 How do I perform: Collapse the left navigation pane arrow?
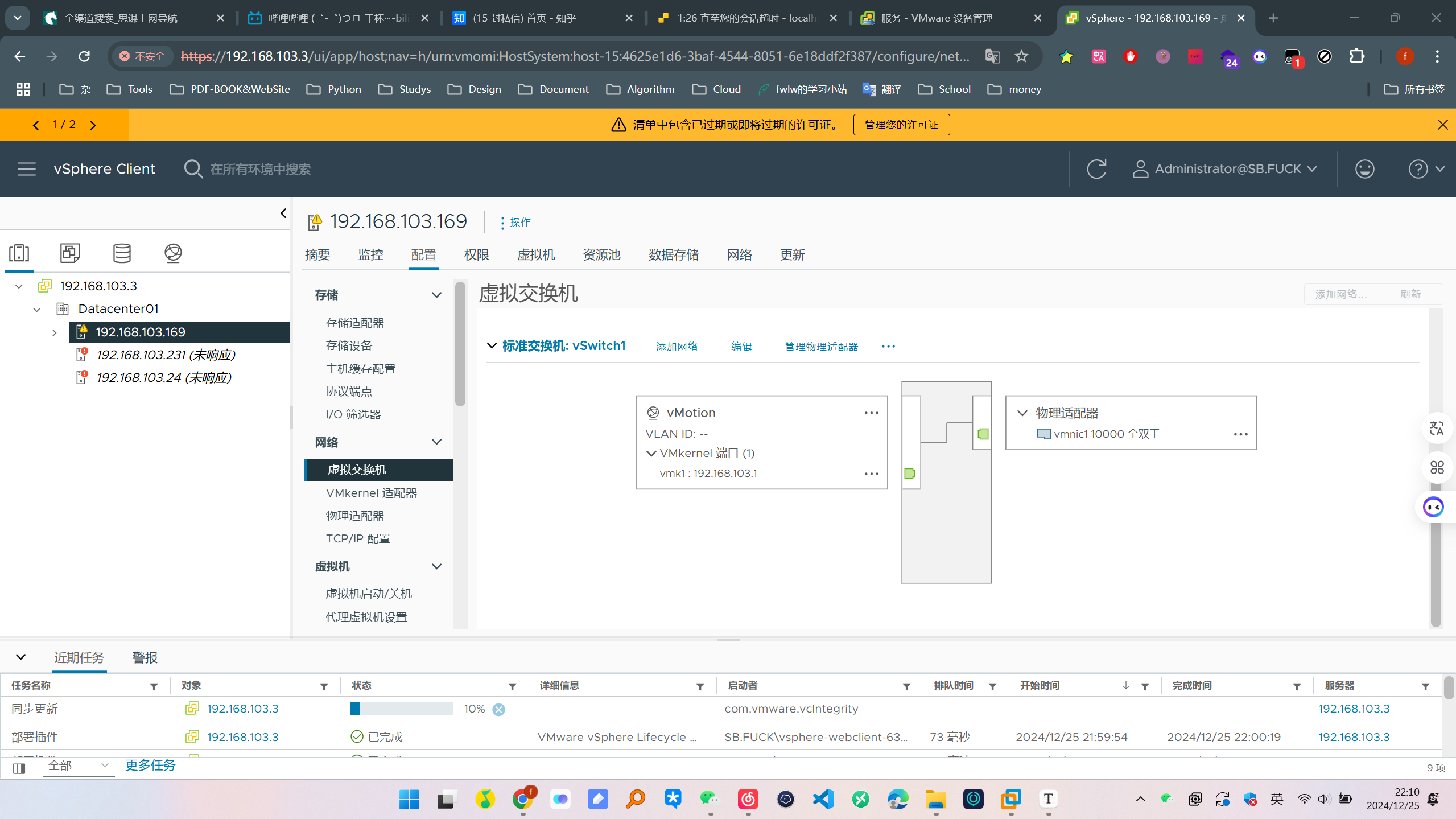tap(283, 213)
